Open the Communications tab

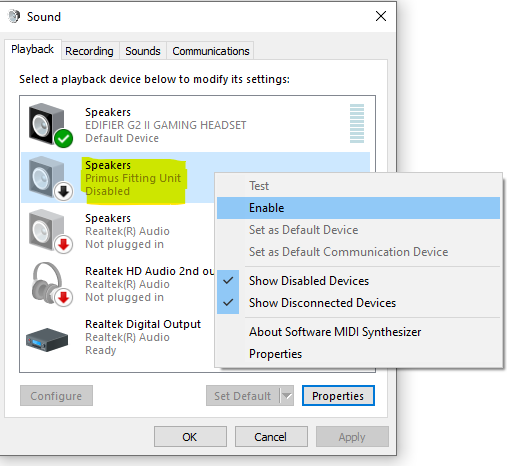[211, 51]
